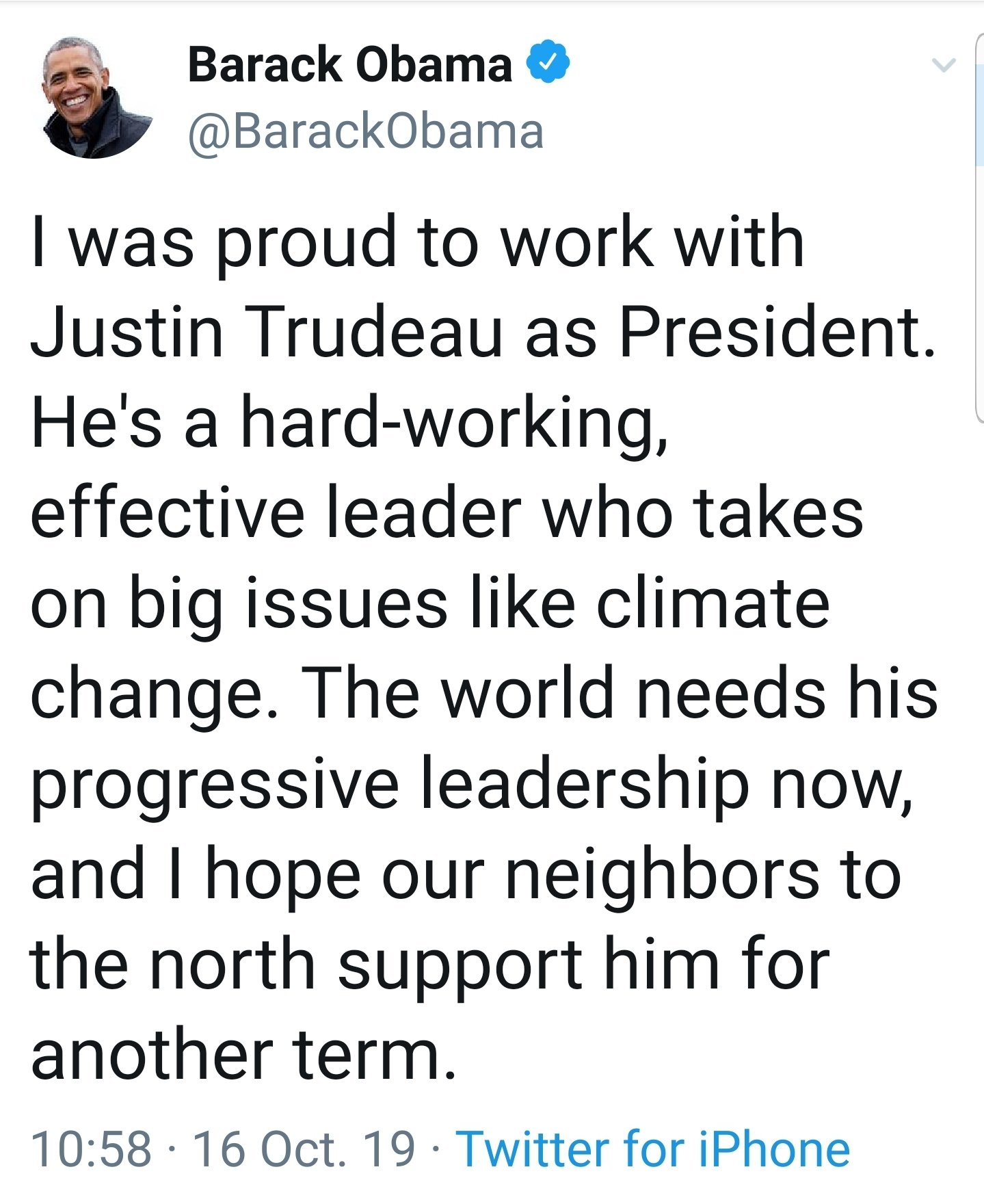Screen dimensions: 984x1204
Task: Click the 10:58 tweet timestamp
Action: coord(91,1149)
